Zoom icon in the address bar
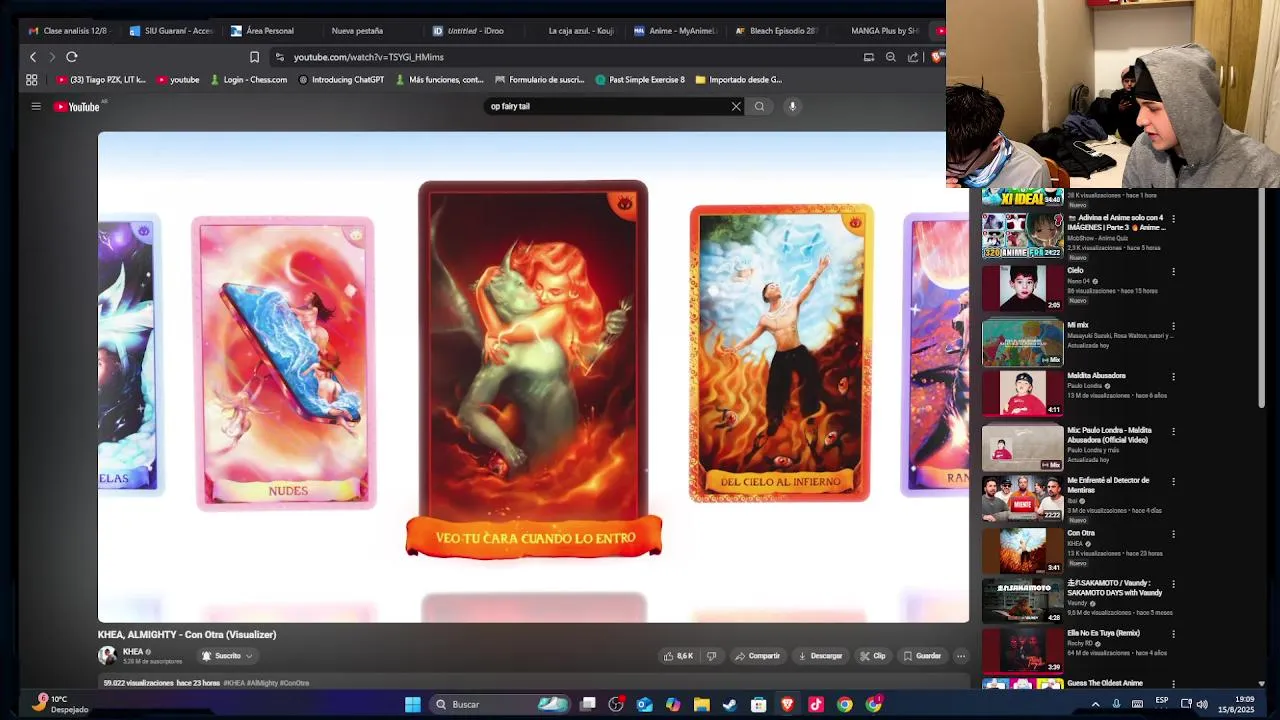 tap(890, 57)
